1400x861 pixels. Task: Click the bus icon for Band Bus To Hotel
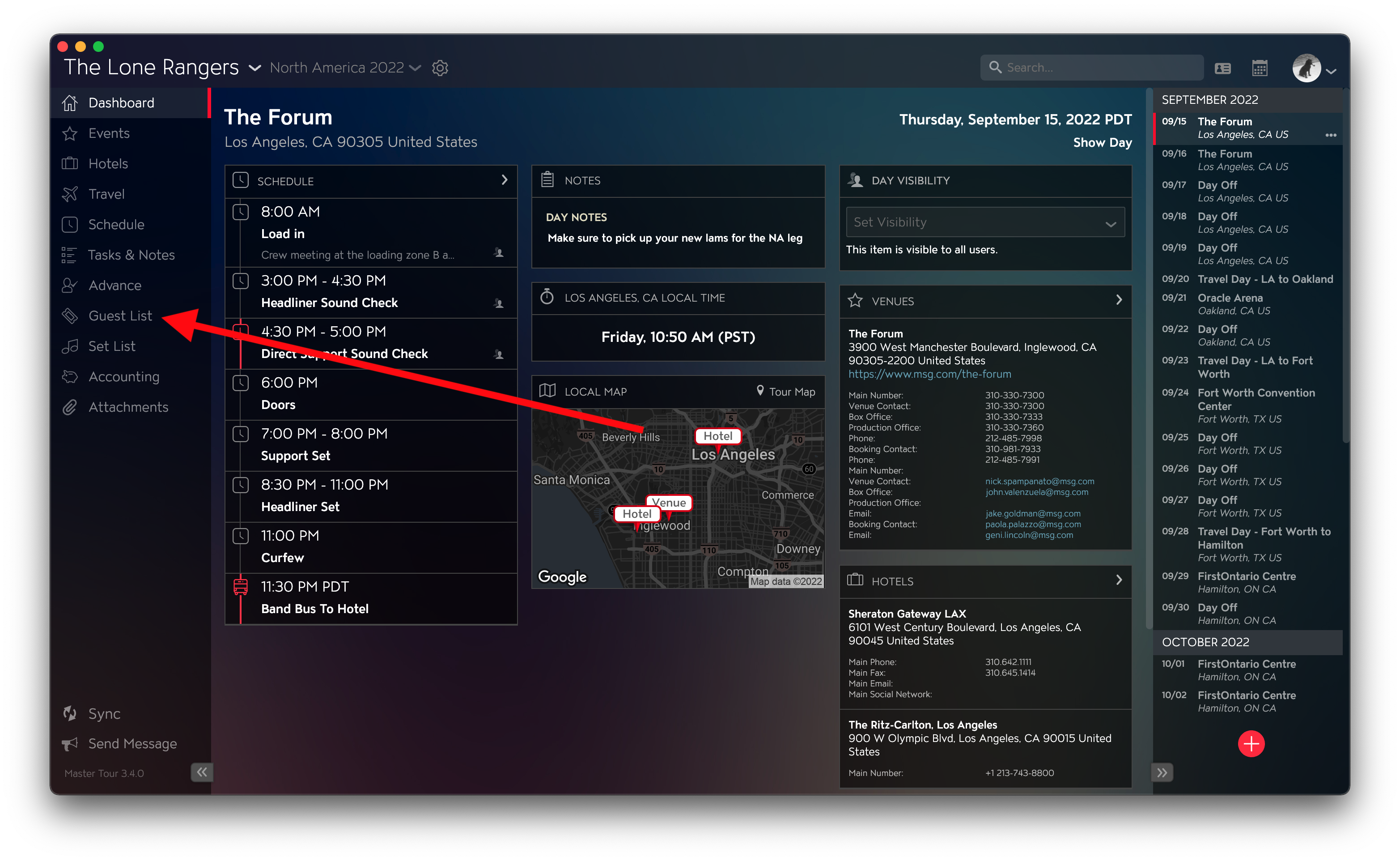click(x=241, y=587)
